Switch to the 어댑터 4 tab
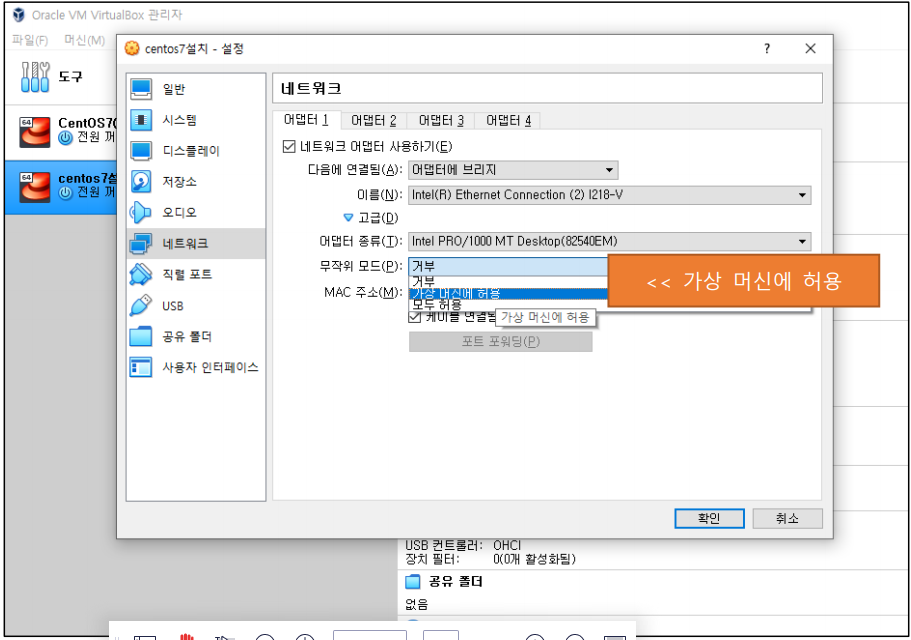911x640 pixels. point(508,121)
